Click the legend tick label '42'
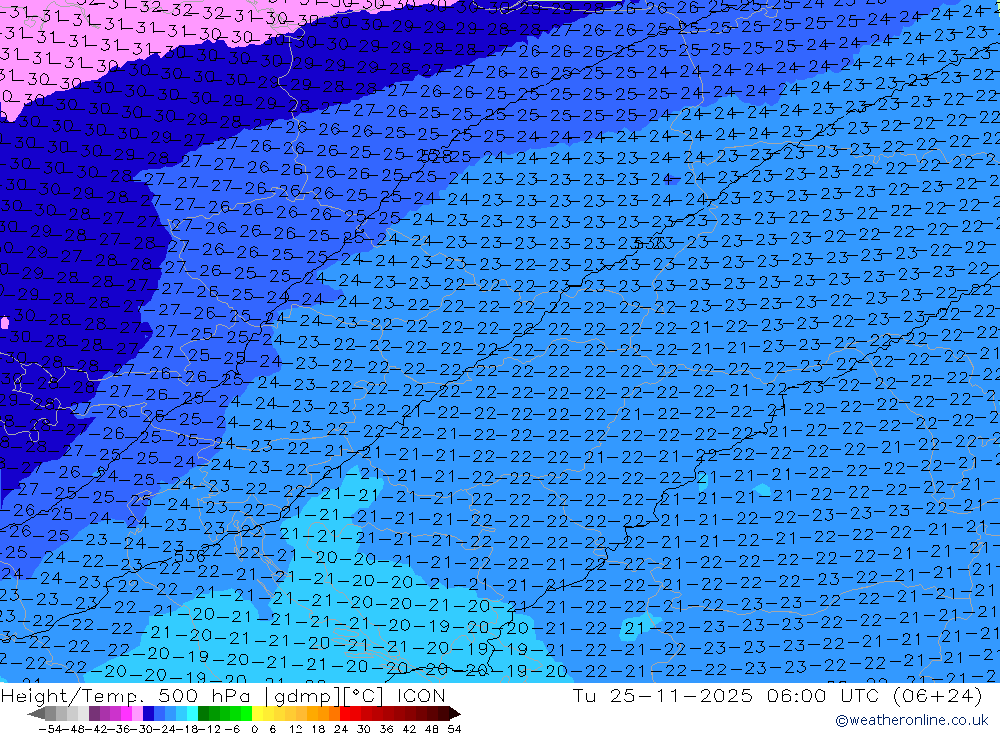The image size is (1000, 733). (x=409, y=729)
